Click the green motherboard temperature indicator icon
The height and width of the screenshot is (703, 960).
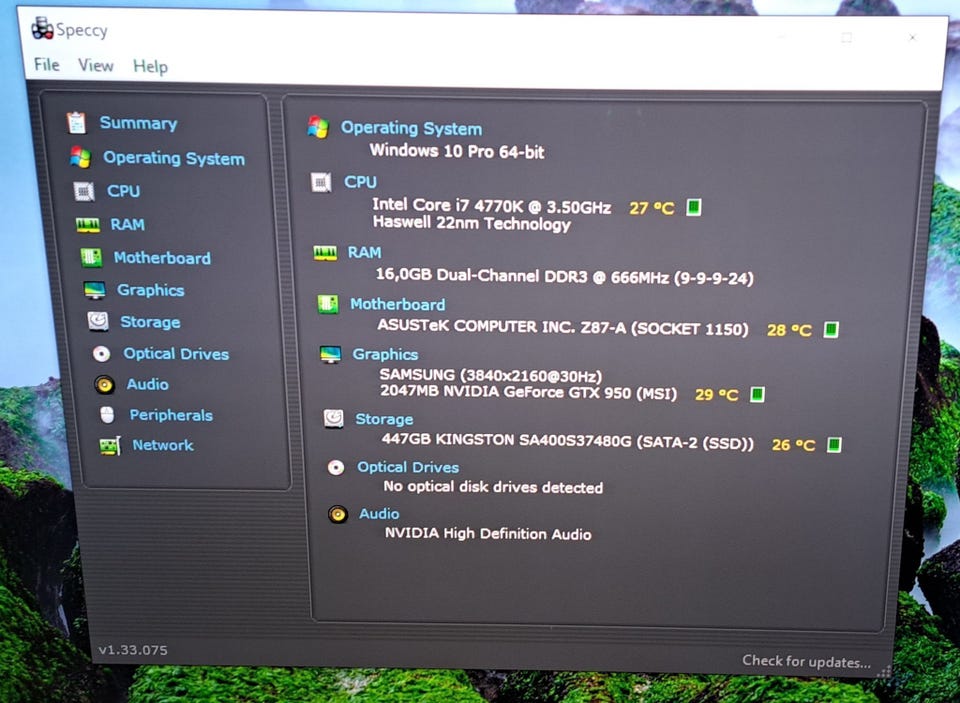point(831,329)
